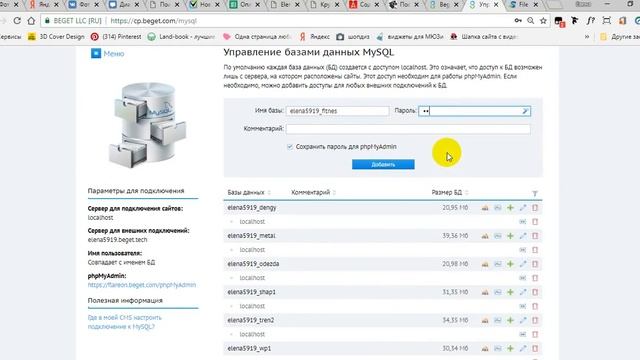Click the blue 'Добавить' button
Image resolution: width=640 pixels, height=360 pixels.
tap(383, 164)
